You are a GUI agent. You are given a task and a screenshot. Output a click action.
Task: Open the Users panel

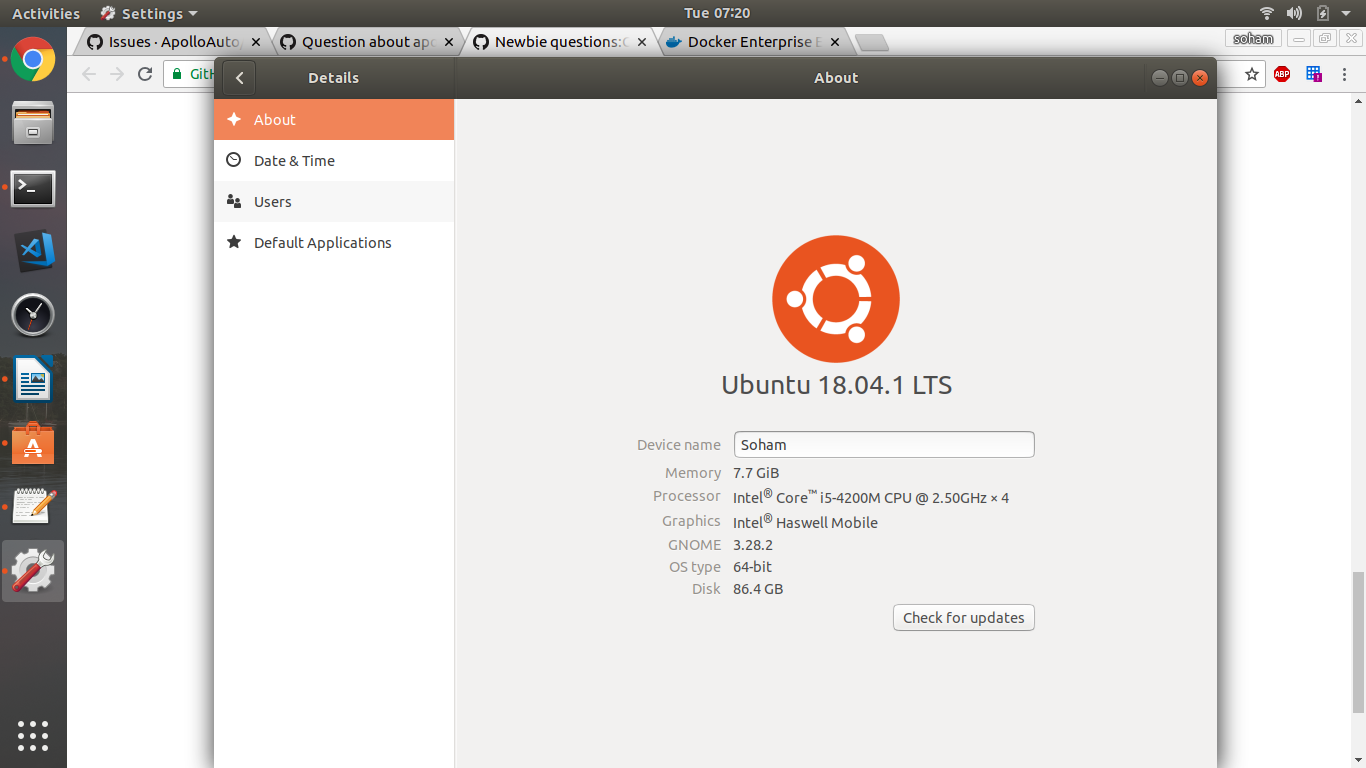(x=334, y=202)
